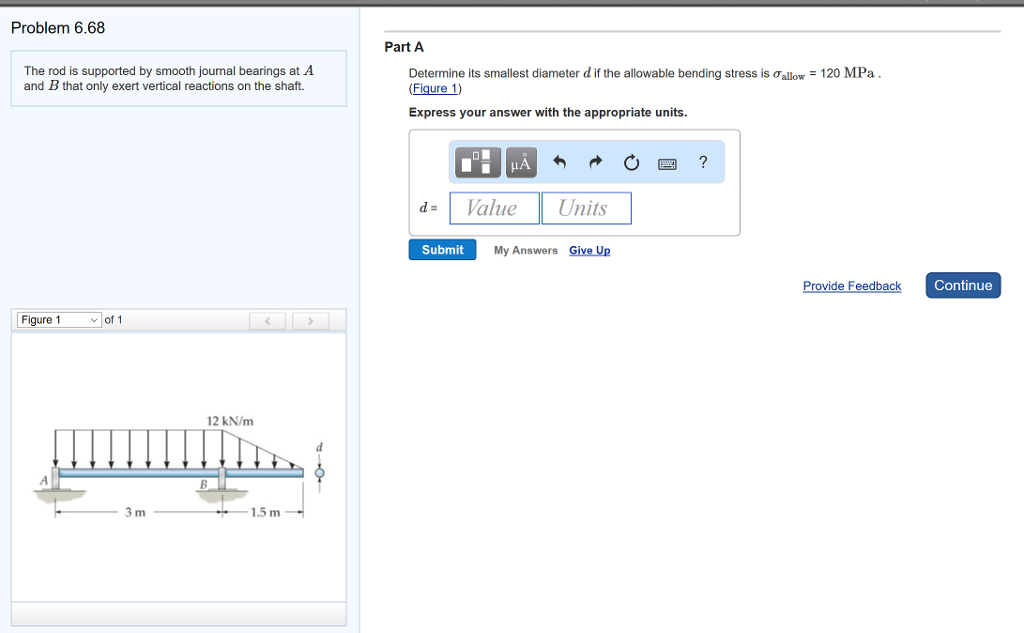Open My Answers
The width and height of the screenshot is (1024, 633).
pyautogui.click(x=526, y=250)
